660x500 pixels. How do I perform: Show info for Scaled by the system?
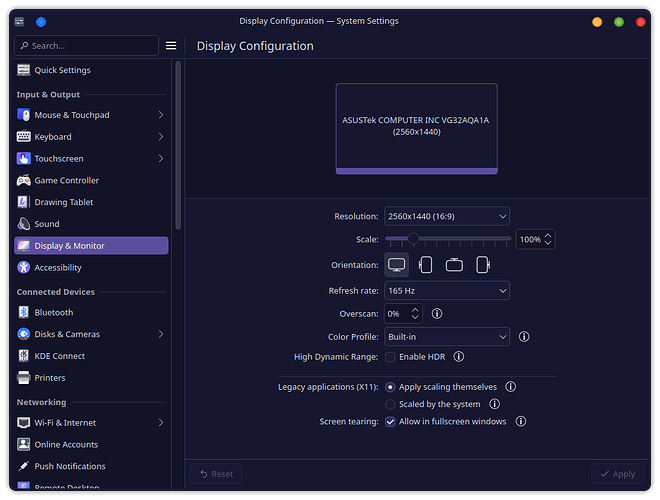pos(495,404)
